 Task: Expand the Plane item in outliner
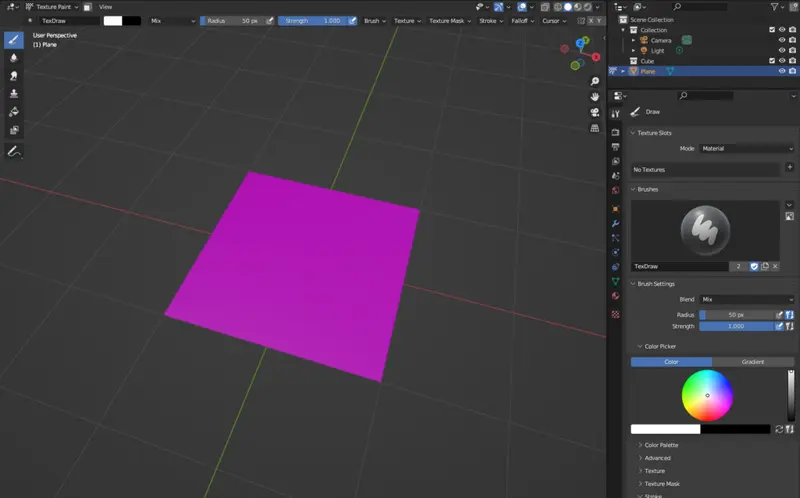pos(623,71)
